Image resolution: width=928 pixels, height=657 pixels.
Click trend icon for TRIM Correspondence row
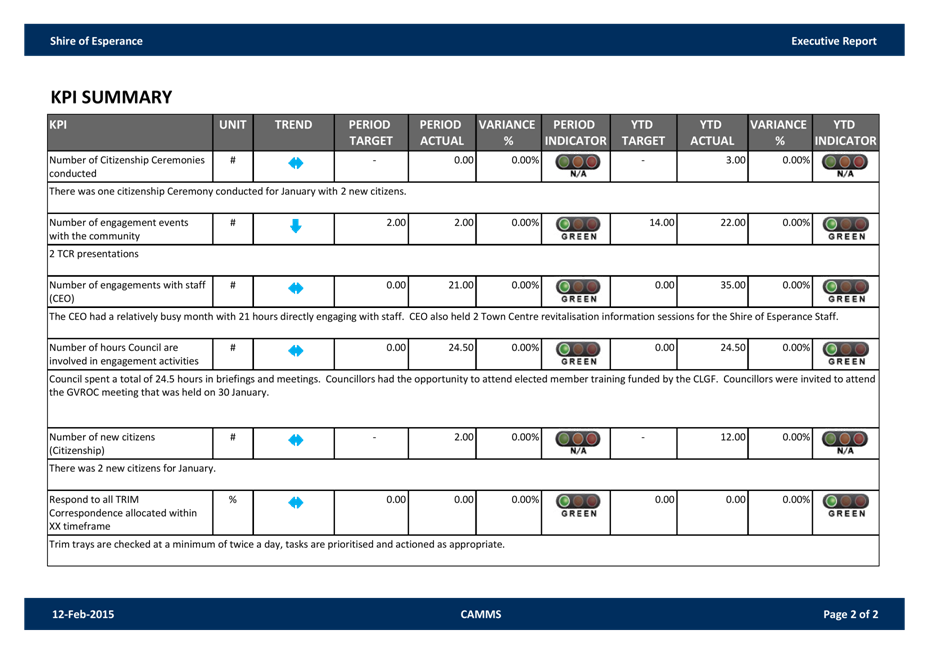(295, 503)
